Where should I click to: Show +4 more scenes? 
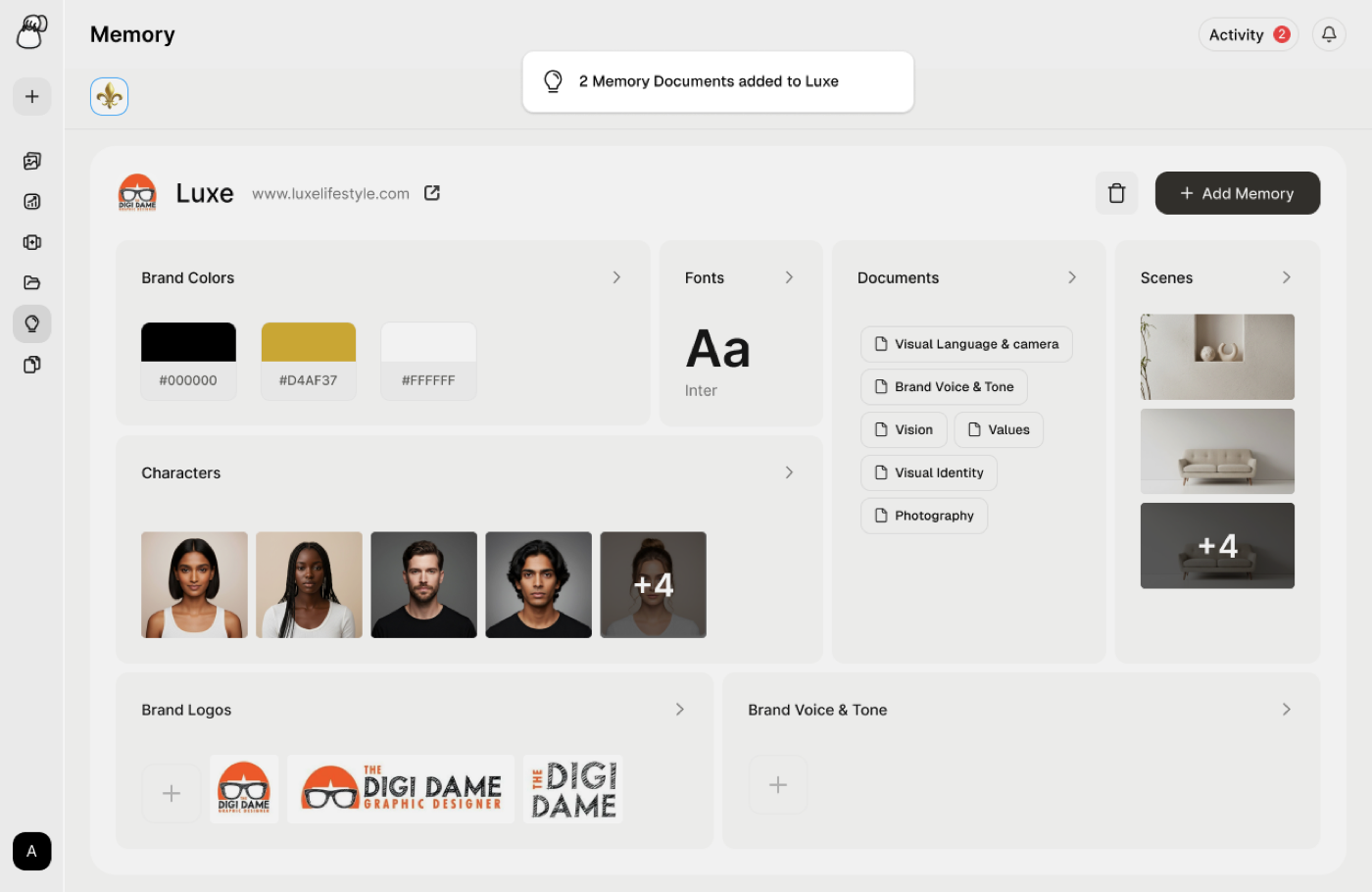[x=1217, y=546]
